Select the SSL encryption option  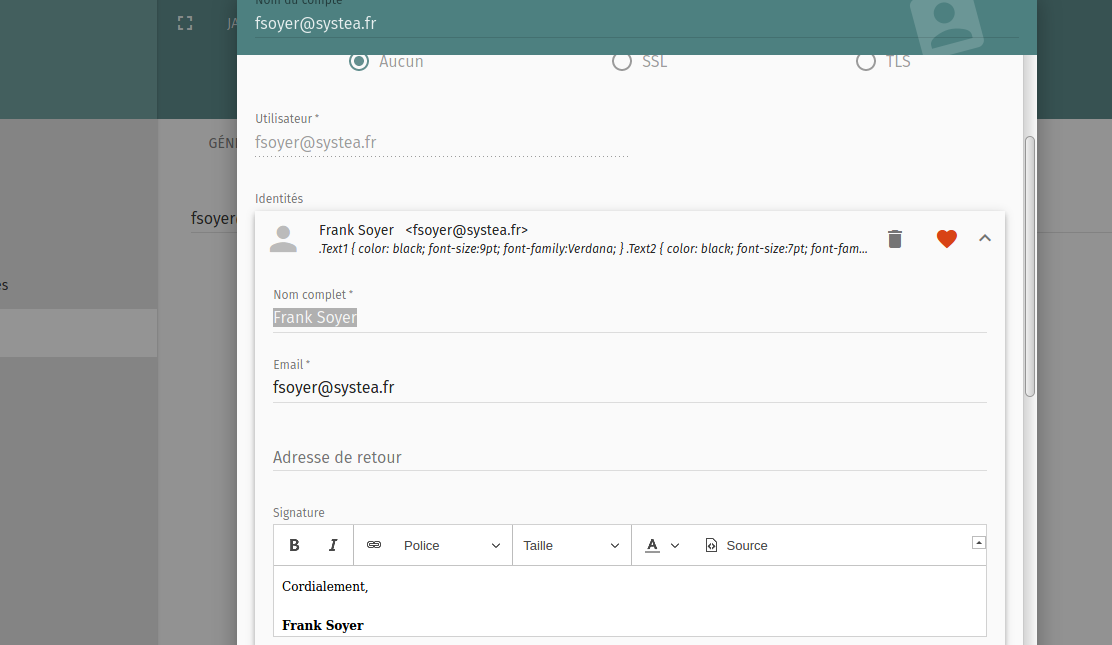click(622, 62)
